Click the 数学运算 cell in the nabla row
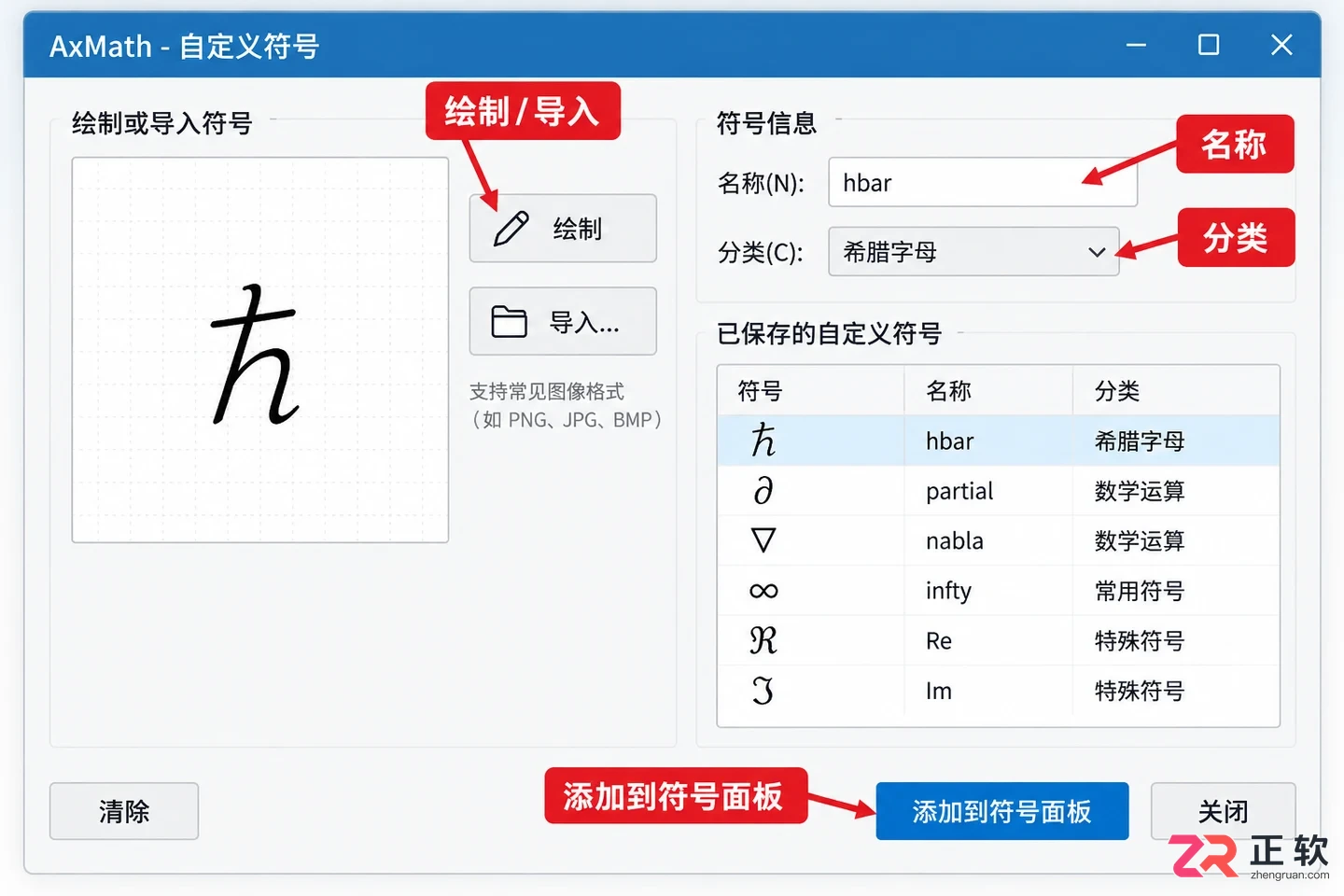 click(1176, 540)
